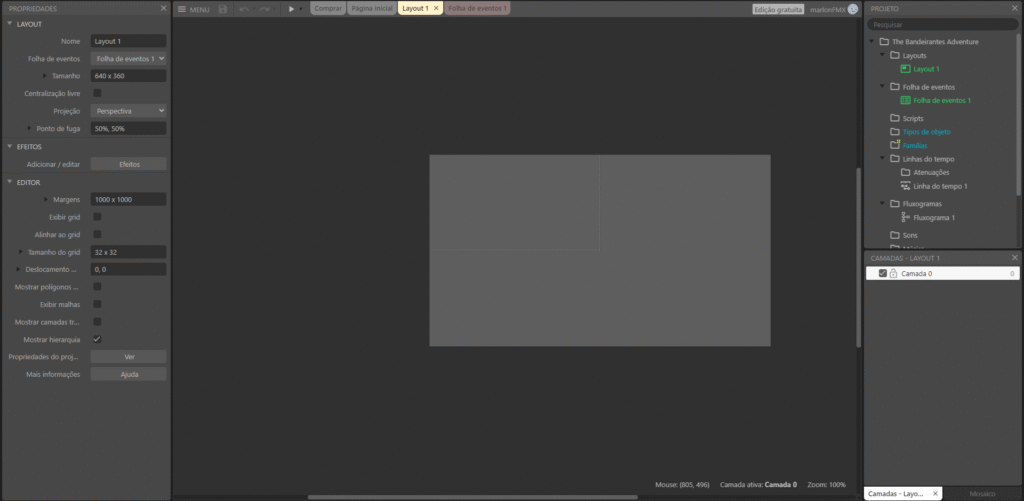
Task: Select the Linha do tempo 1 timeline icon
Action: (x=905, y=186)
